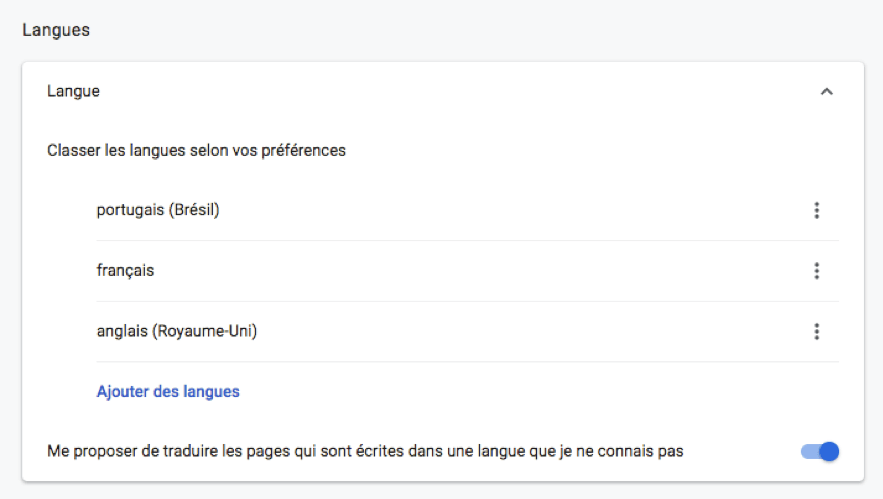Open the three-dot menu for français
This screenshot has width=883, height=499.
pos(817,270)
